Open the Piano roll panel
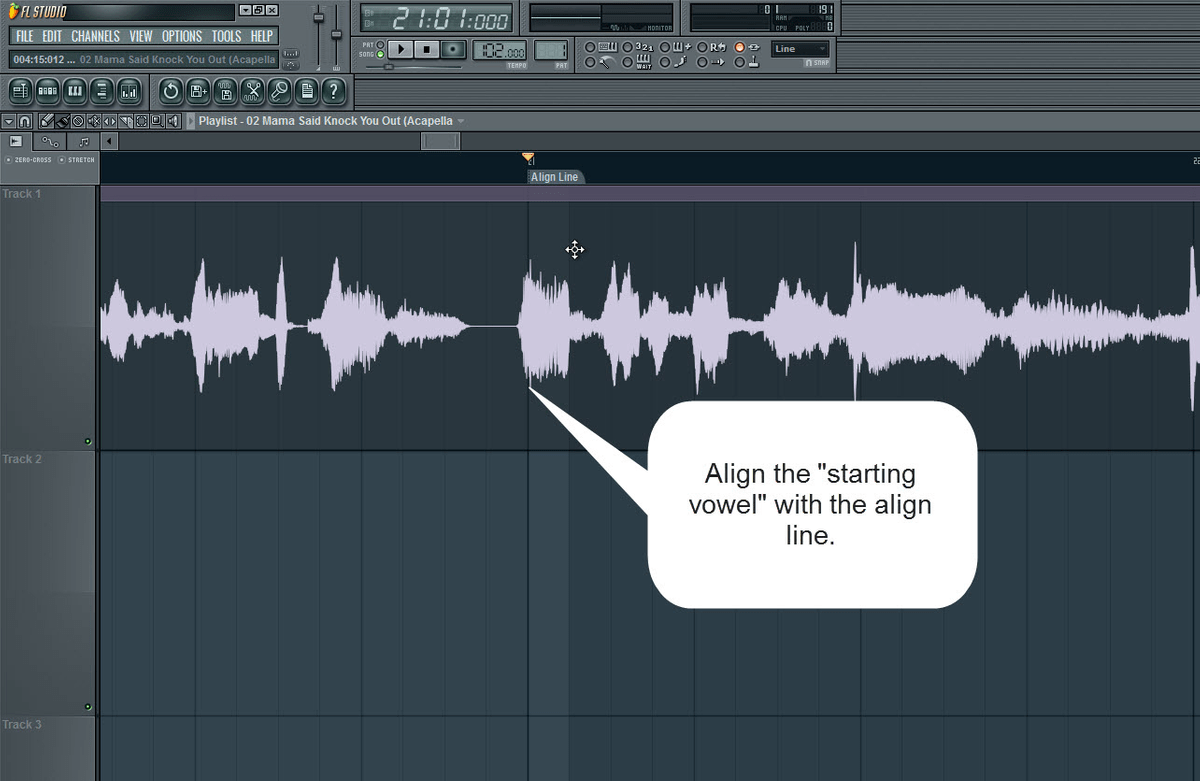Screen dimensions: 1200x781 tap(75, 91)
